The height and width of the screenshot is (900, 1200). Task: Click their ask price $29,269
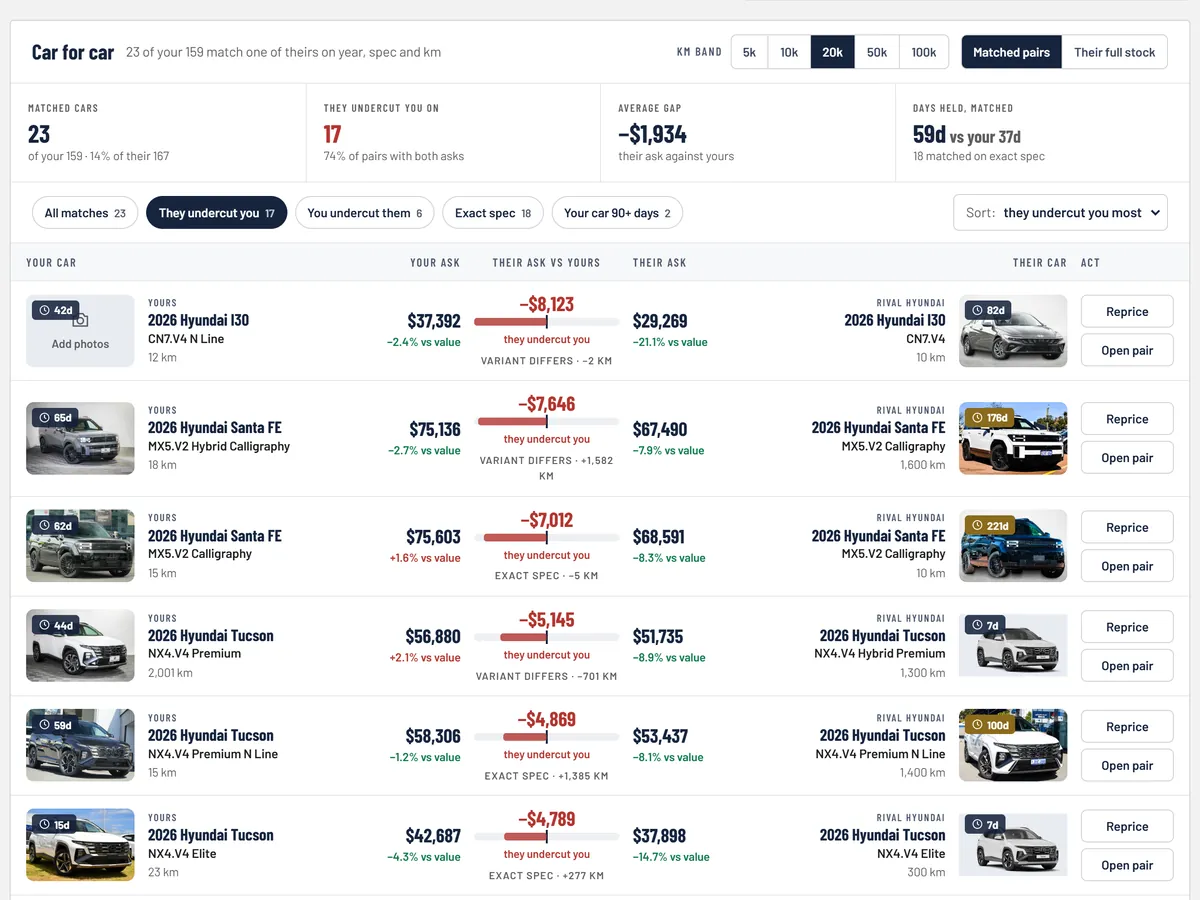[660, 321]
